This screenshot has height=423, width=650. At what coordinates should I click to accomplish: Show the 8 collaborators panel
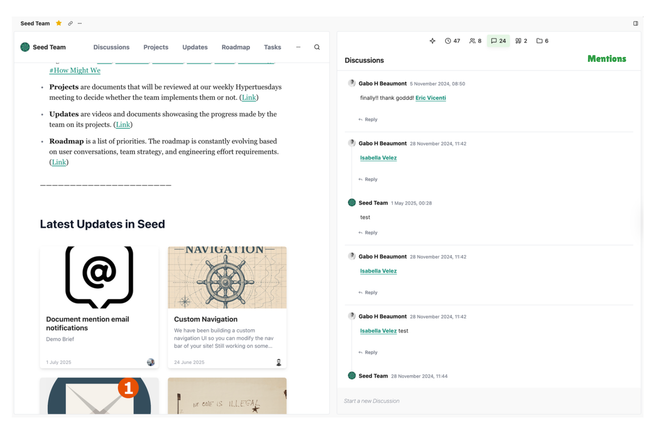tap(475, 41)
